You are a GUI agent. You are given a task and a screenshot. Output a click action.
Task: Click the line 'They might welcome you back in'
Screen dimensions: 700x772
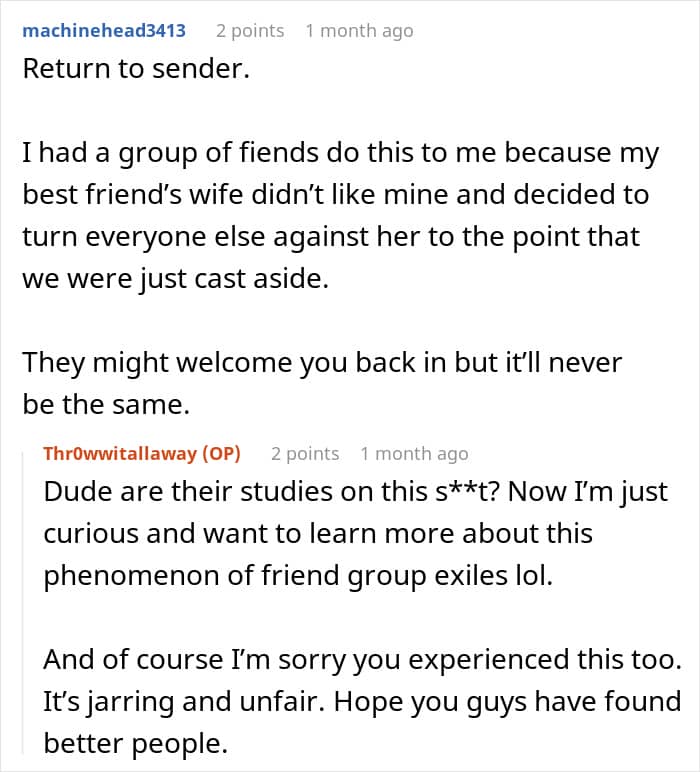click(322, 363)
